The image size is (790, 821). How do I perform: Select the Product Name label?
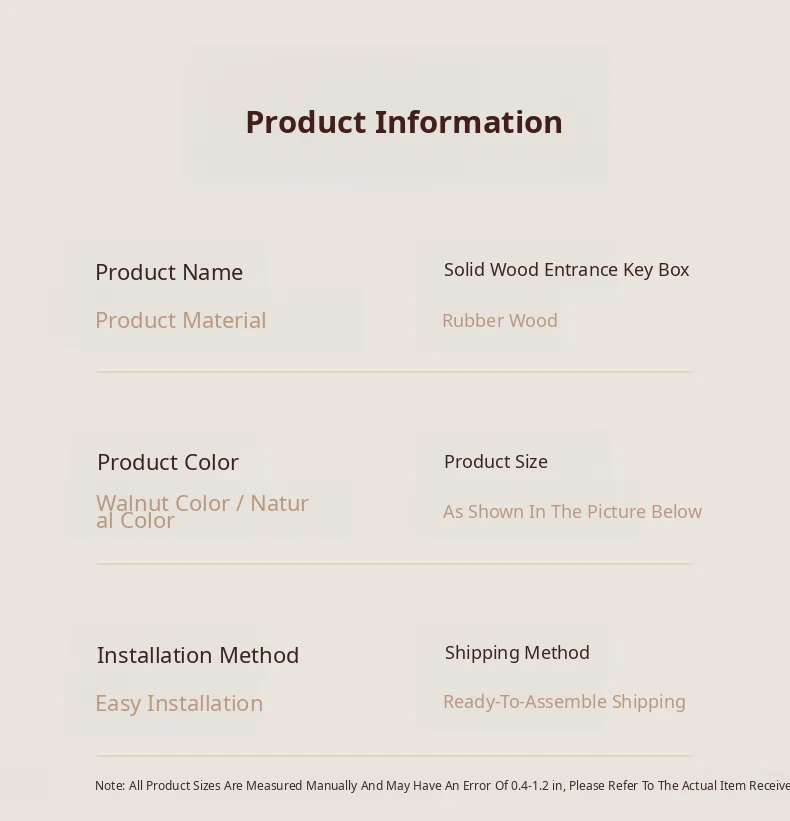point(169,272)
